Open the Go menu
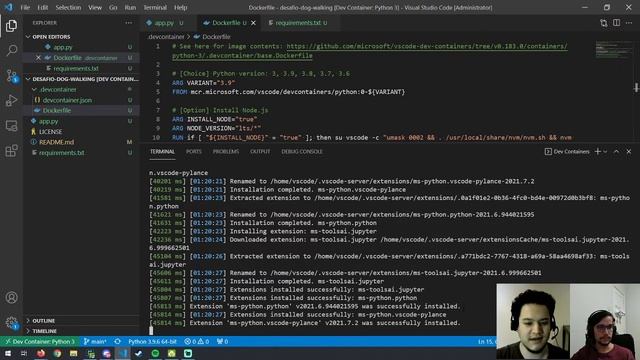640x360 pixels. tap(113, 7)
